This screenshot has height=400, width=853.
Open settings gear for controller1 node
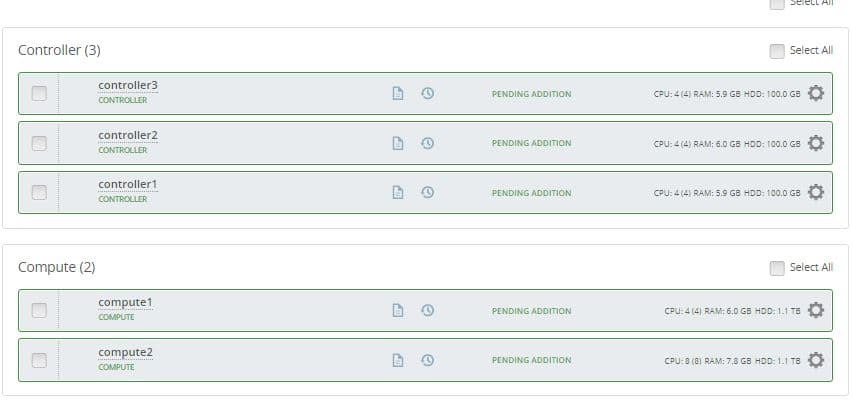point(816,192)
